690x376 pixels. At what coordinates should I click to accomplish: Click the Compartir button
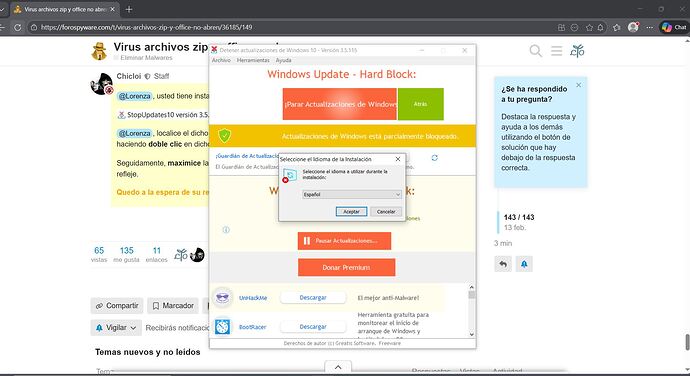[117, 306]
